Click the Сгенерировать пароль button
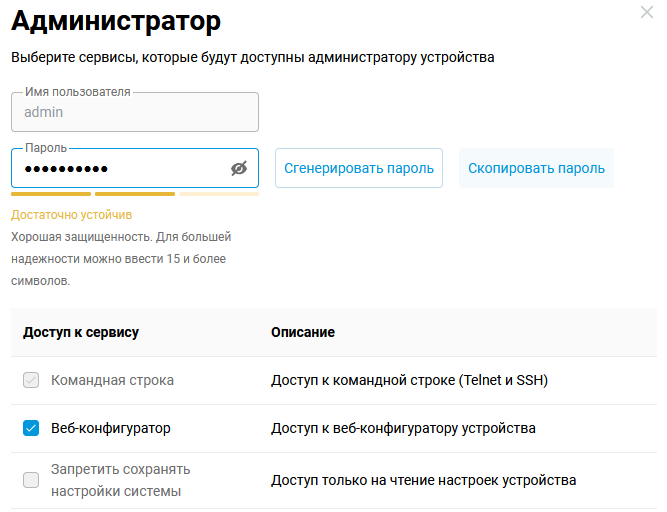This screenshot has width=667, height=512. click(x=359, y=169)
